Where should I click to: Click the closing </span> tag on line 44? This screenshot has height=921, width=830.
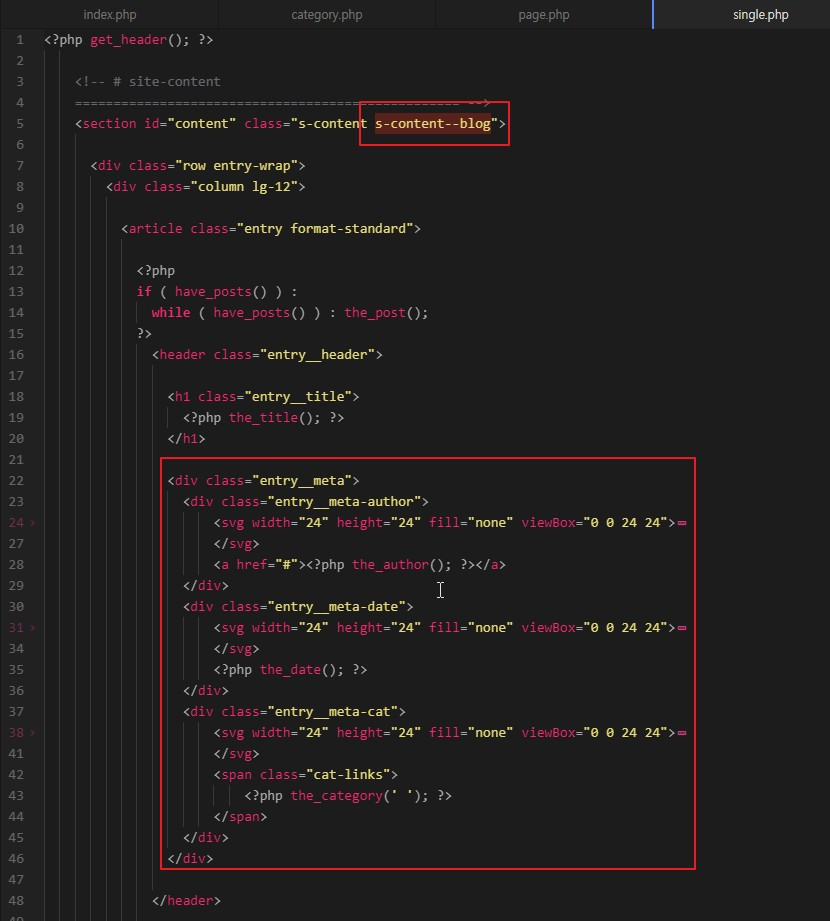240,816
